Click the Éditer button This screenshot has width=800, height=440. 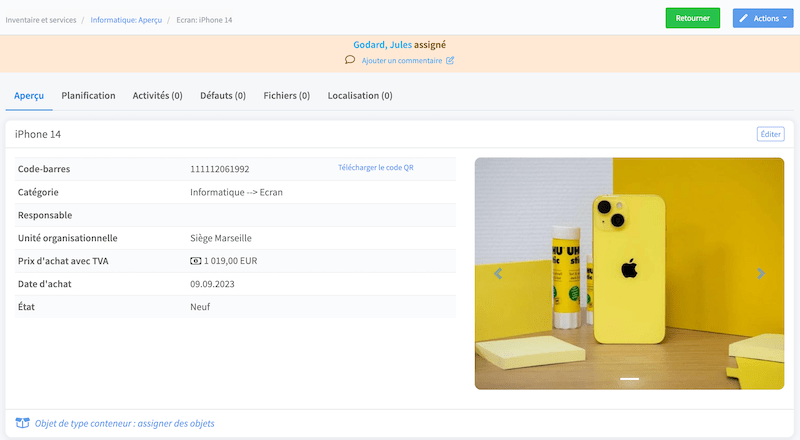click(770, 134)
